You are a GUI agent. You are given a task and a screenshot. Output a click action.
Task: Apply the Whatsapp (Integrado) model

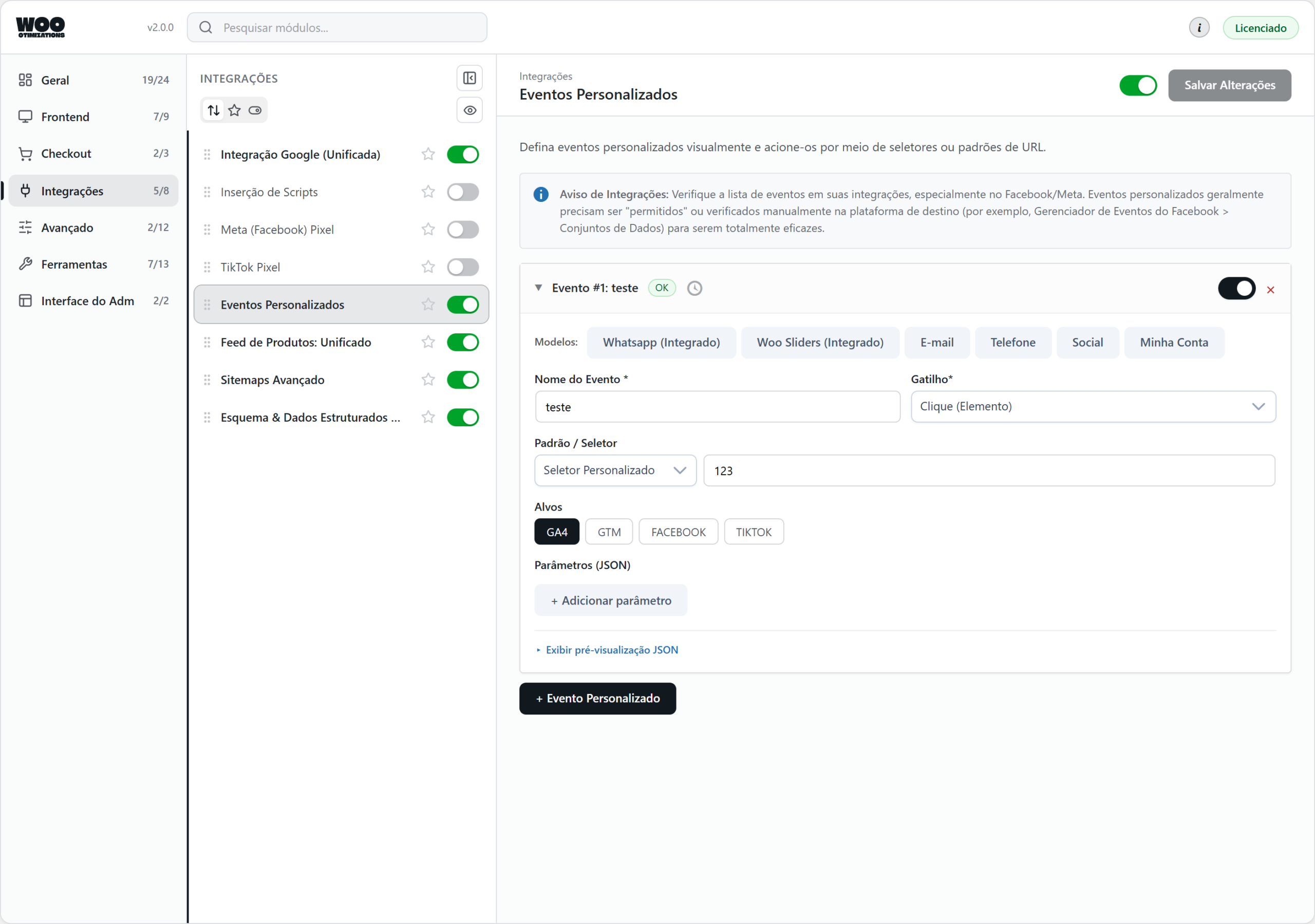pyautogui.click(x=661, y=343)
